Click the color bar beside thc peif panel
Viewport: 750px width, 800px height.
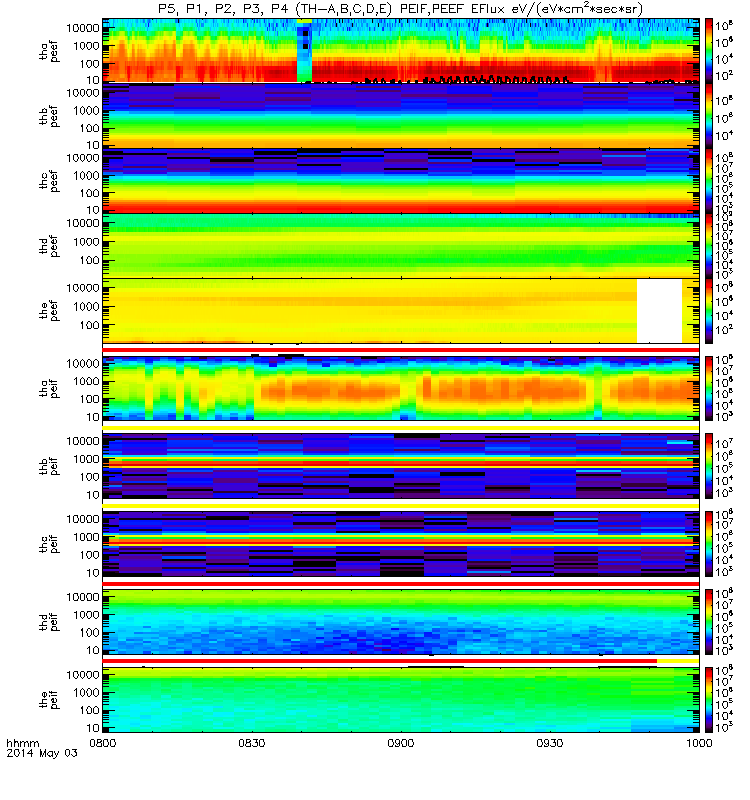[709, 544]
